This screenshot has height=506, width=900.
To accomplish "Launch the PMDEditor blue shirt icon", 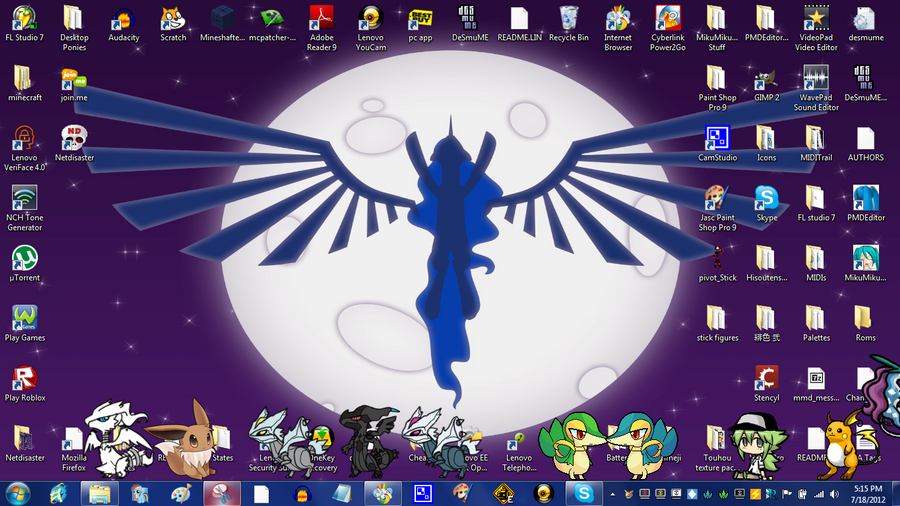I will (866, 204).
